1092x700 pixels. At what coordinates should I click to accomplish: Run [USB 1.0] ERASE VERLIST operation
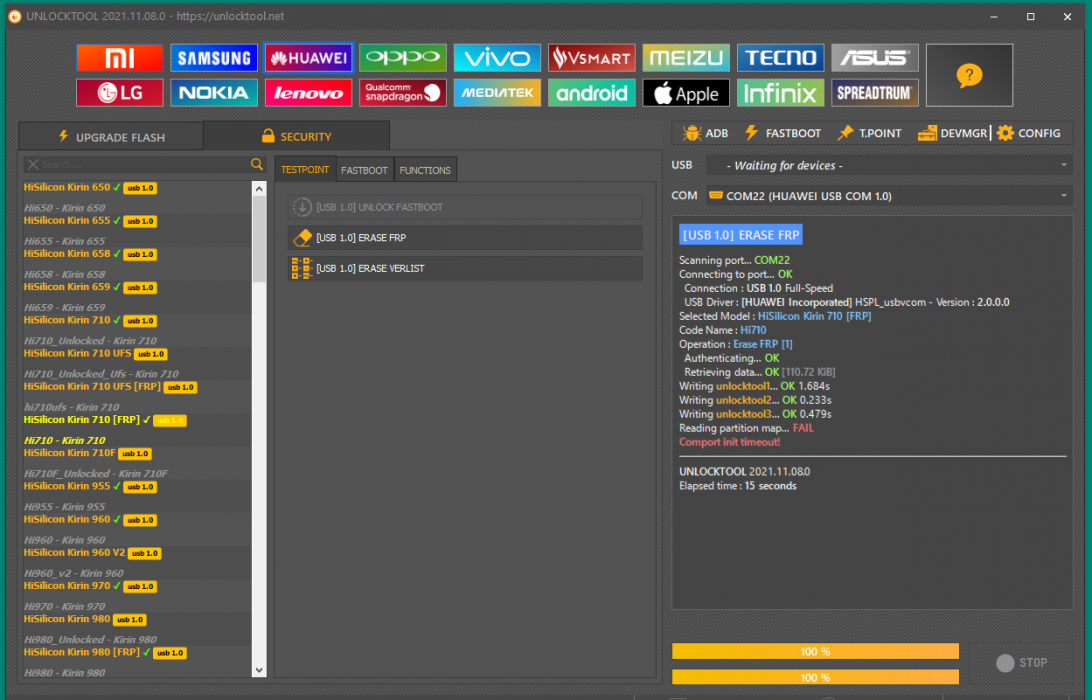click(x=465, y=268)
